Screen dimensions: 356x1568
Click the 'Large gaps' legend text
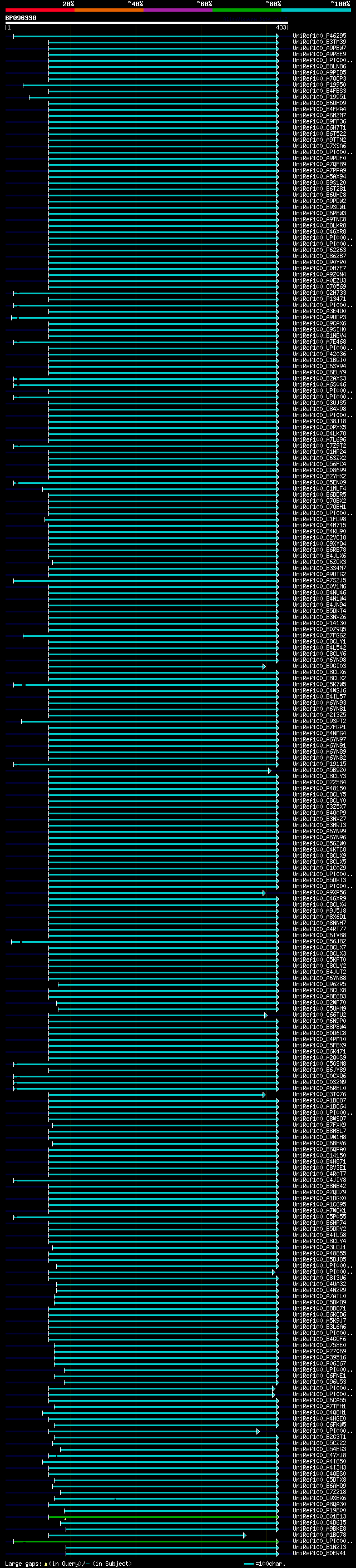(x=23, y=1564)
